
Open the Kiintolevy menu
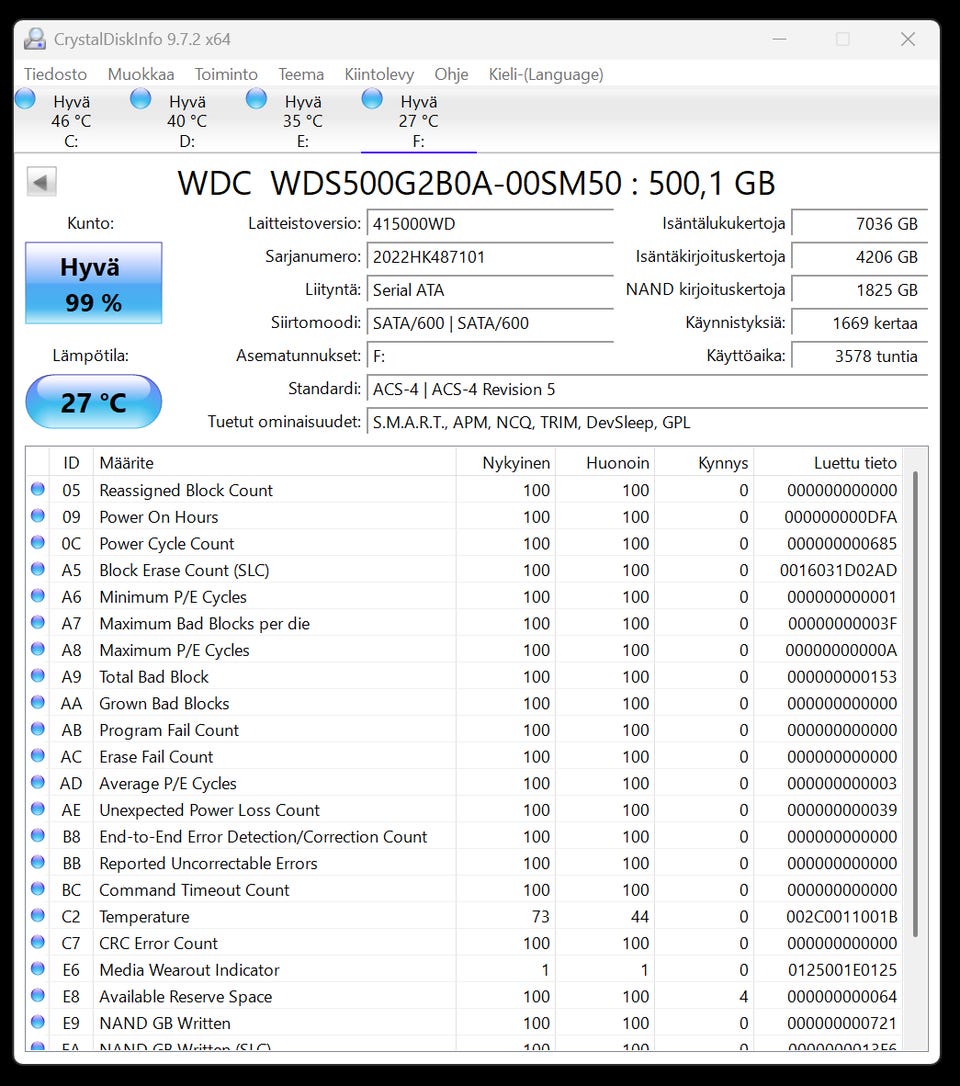(379, 74)
